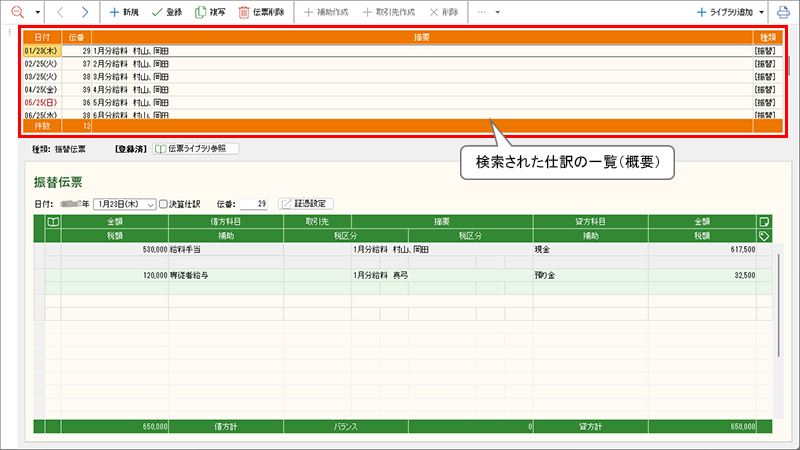Click the search magnifier icon
The height and width of the screenshot is (450, 800).
tap(16, 12)
